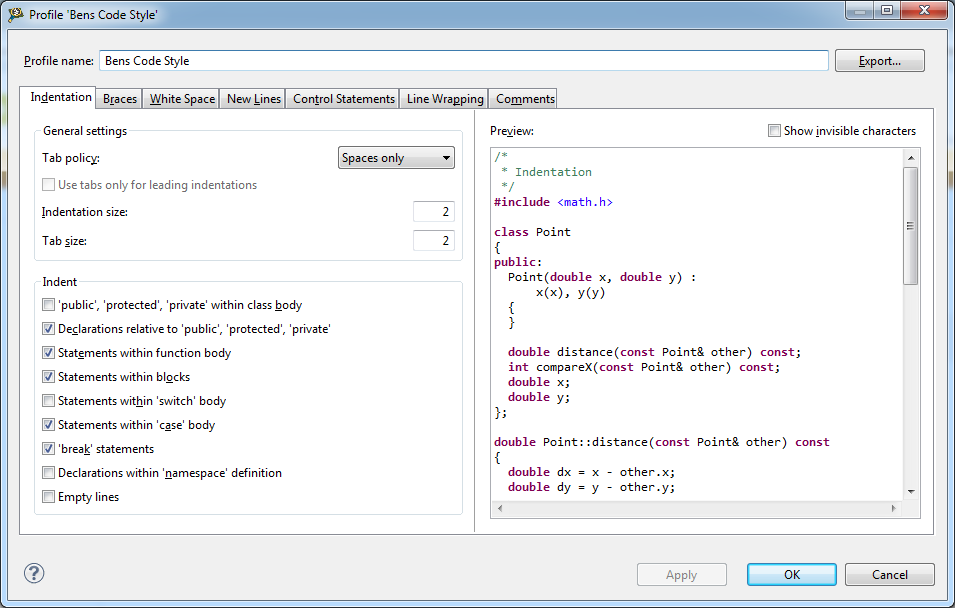This screenshot has width=955, height=608.
Task: Enable Statements within 'switch' body
Action: point(49,401)
